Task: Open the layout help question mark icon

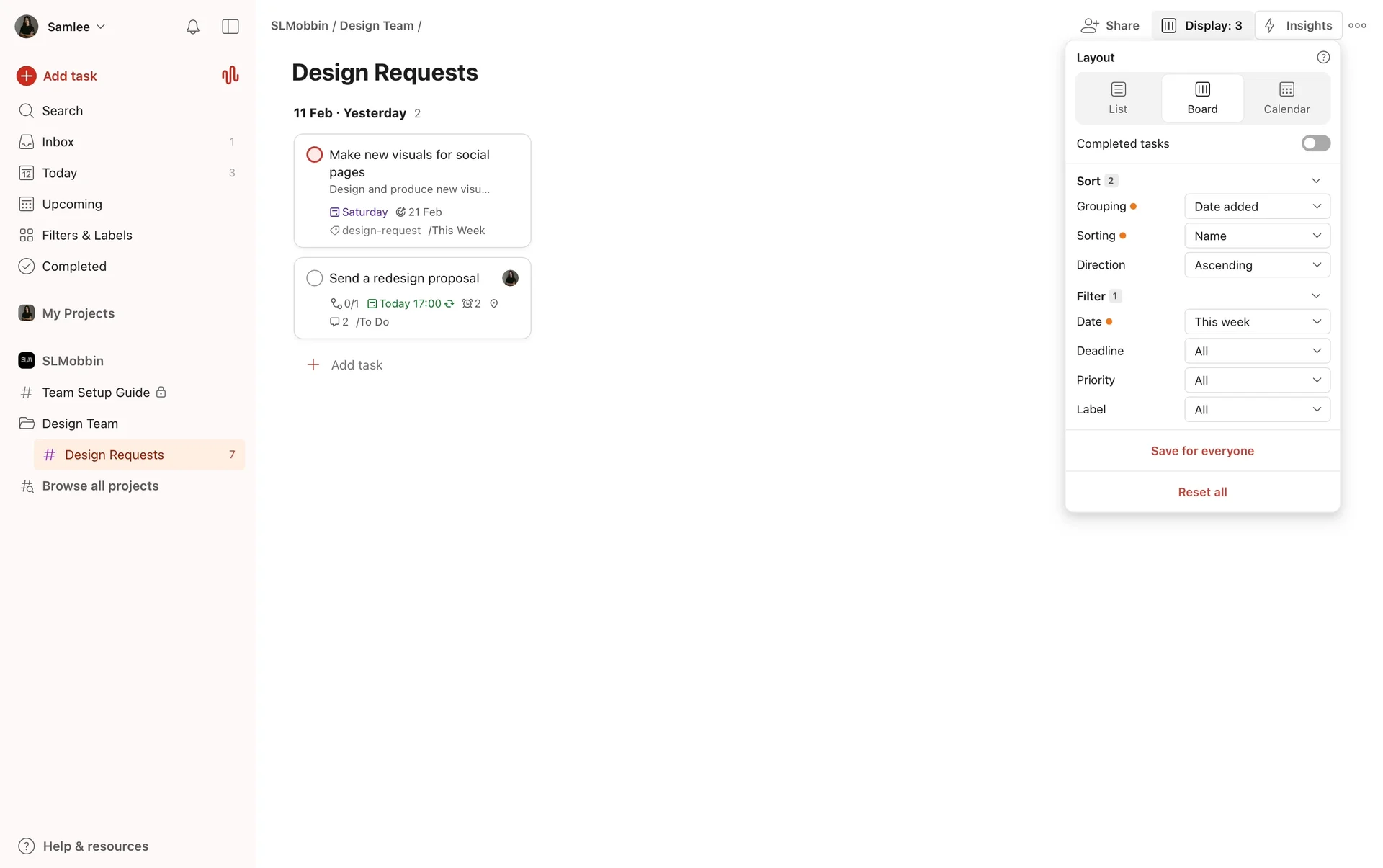Action: [x=1323, y=58]
